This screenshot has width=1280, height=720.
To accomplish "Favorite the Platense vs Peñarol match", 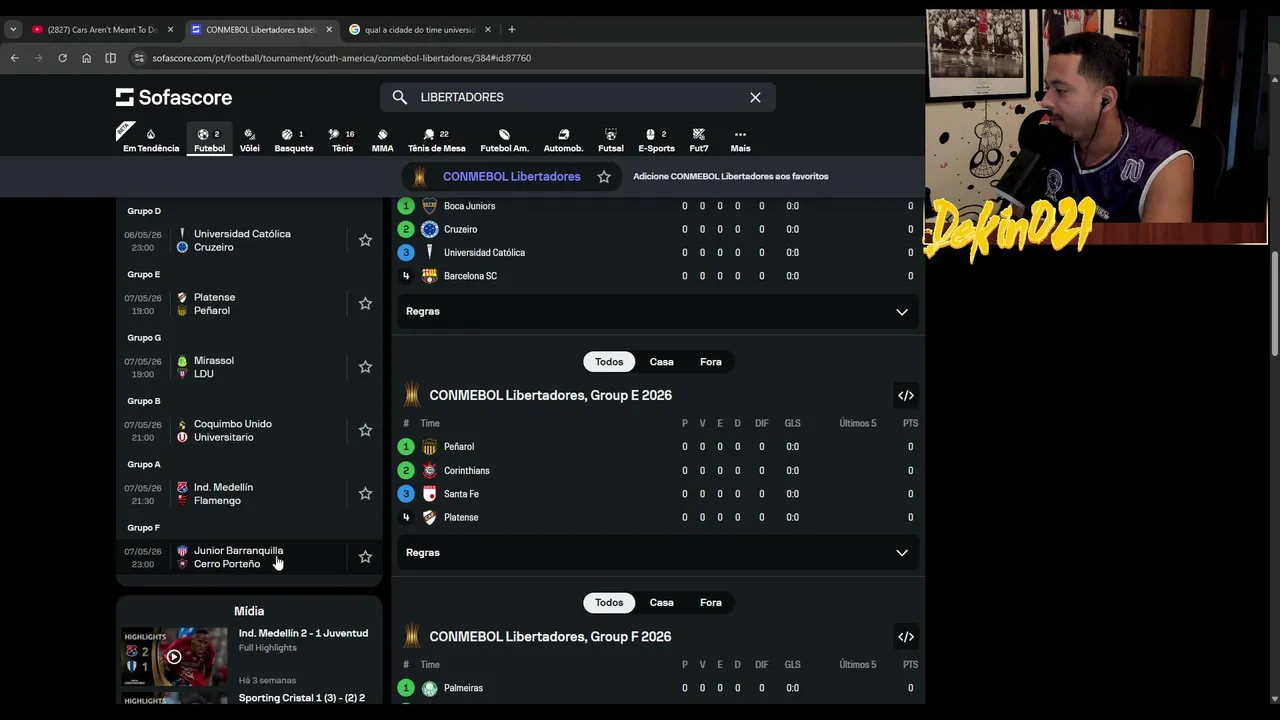I will [x=365, y=304].
